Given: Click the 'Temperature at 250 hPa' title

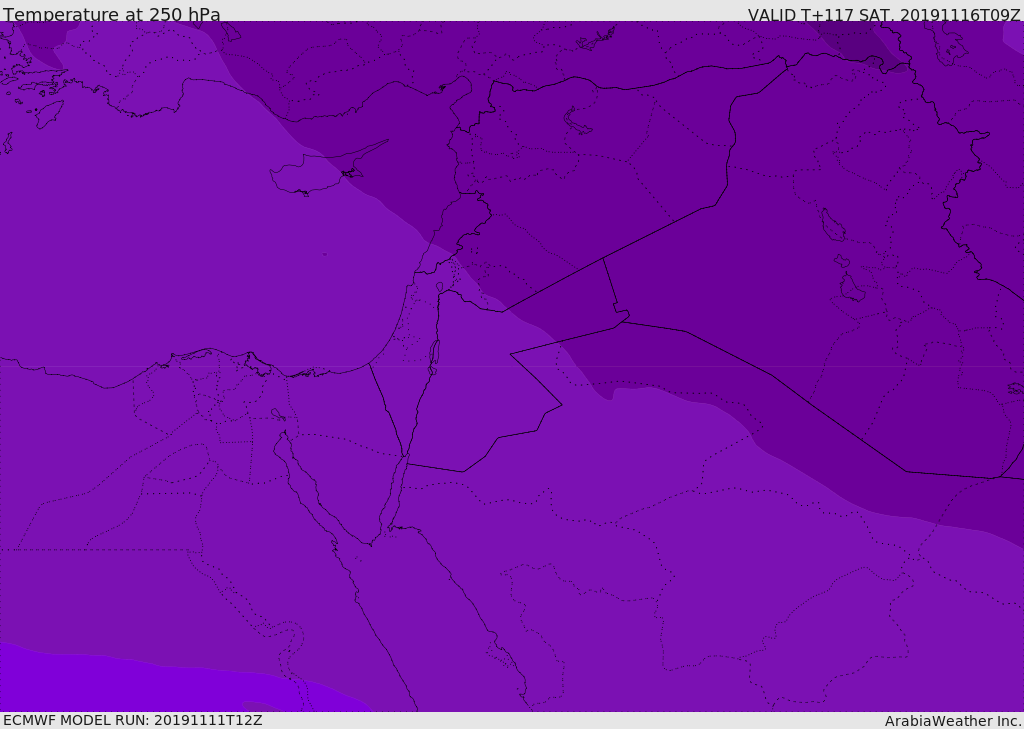Looking at the screenshot, I should point(112,14).
